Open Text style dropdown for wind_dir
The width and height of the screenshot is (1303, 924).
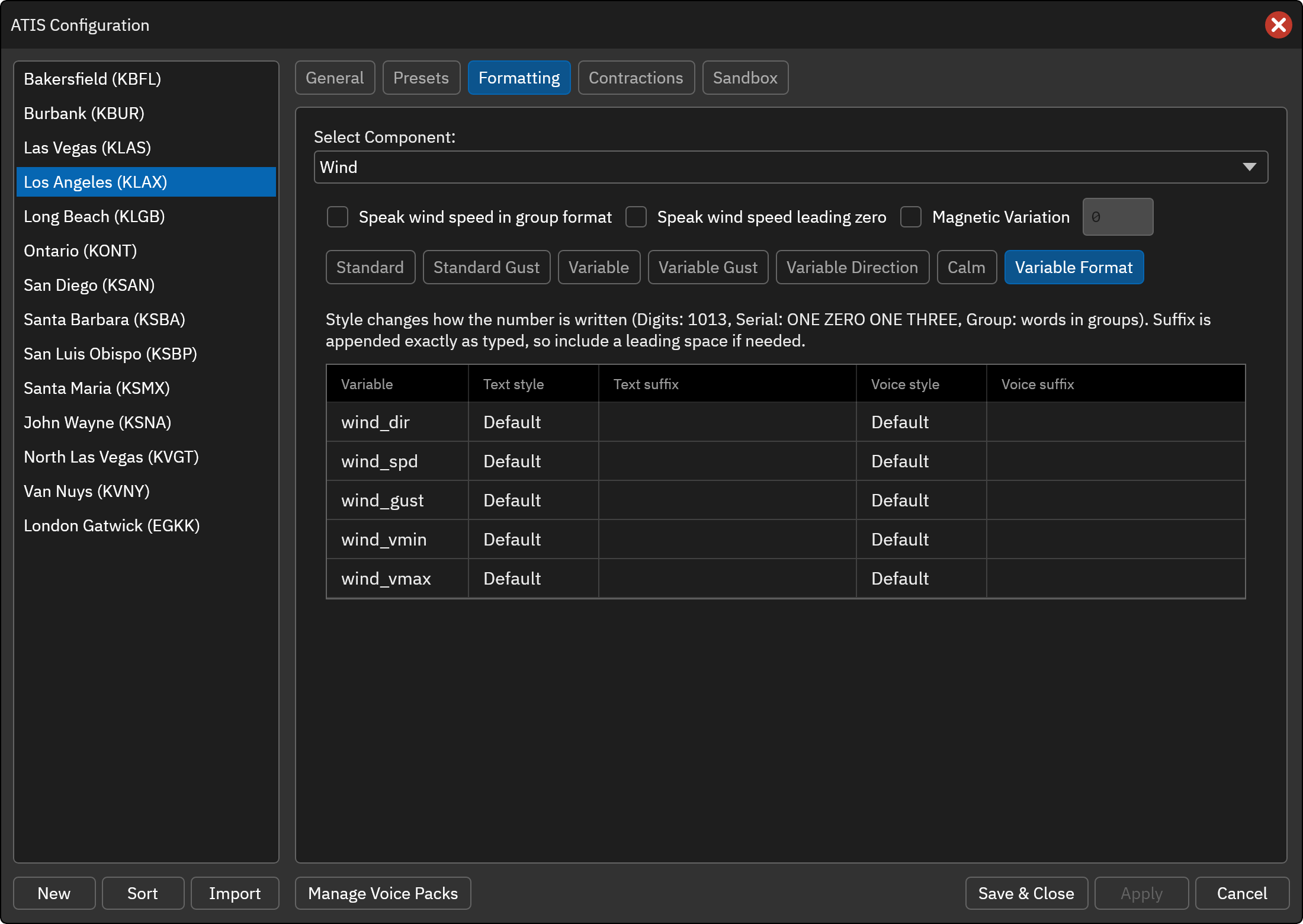coord(533,422)
